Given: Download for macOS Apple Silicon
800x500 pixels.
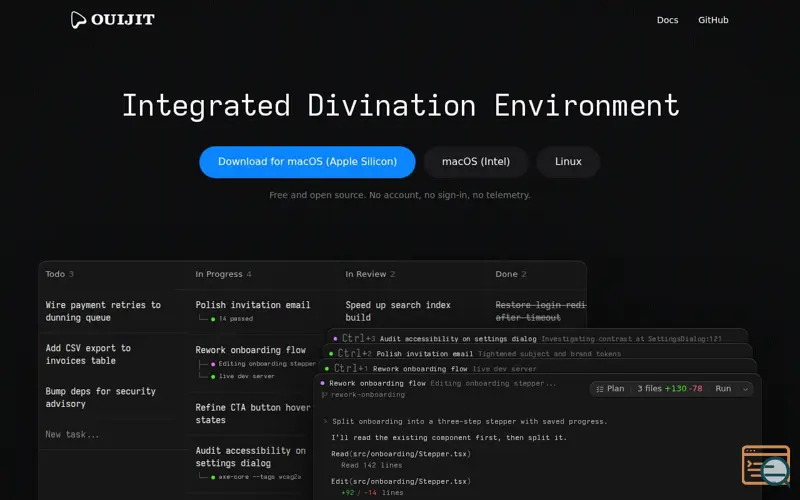Looking at the screenshot, I should (307, 162).
